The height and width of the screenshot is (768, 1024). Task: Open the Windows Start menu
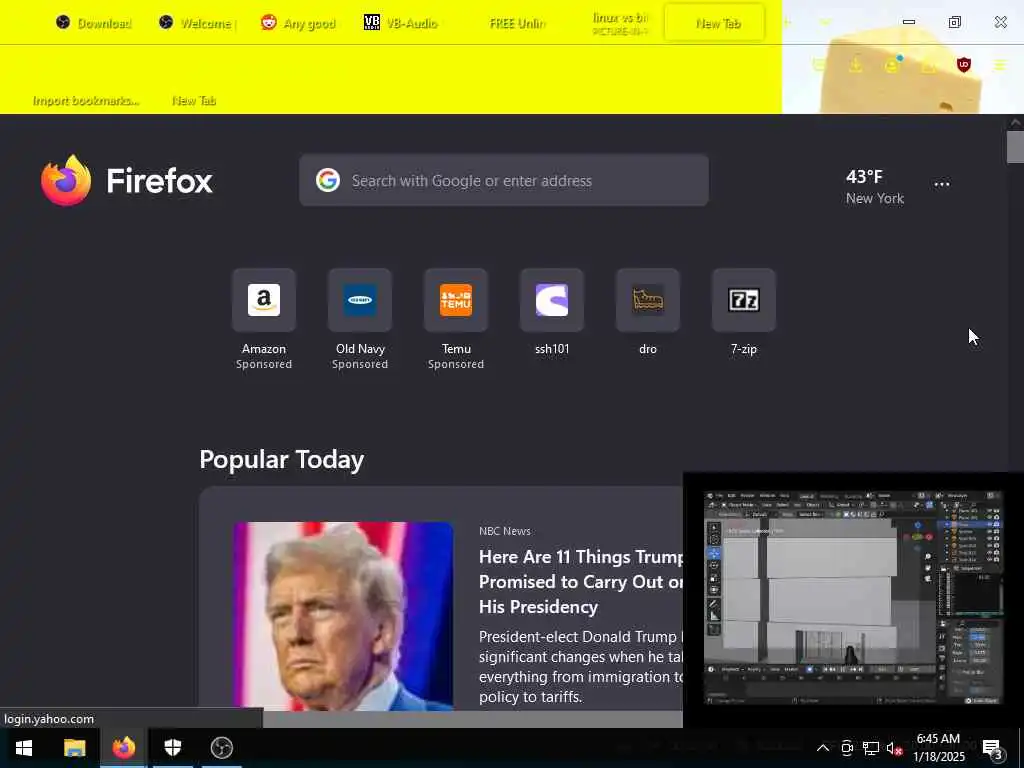(x=24, y=748)
